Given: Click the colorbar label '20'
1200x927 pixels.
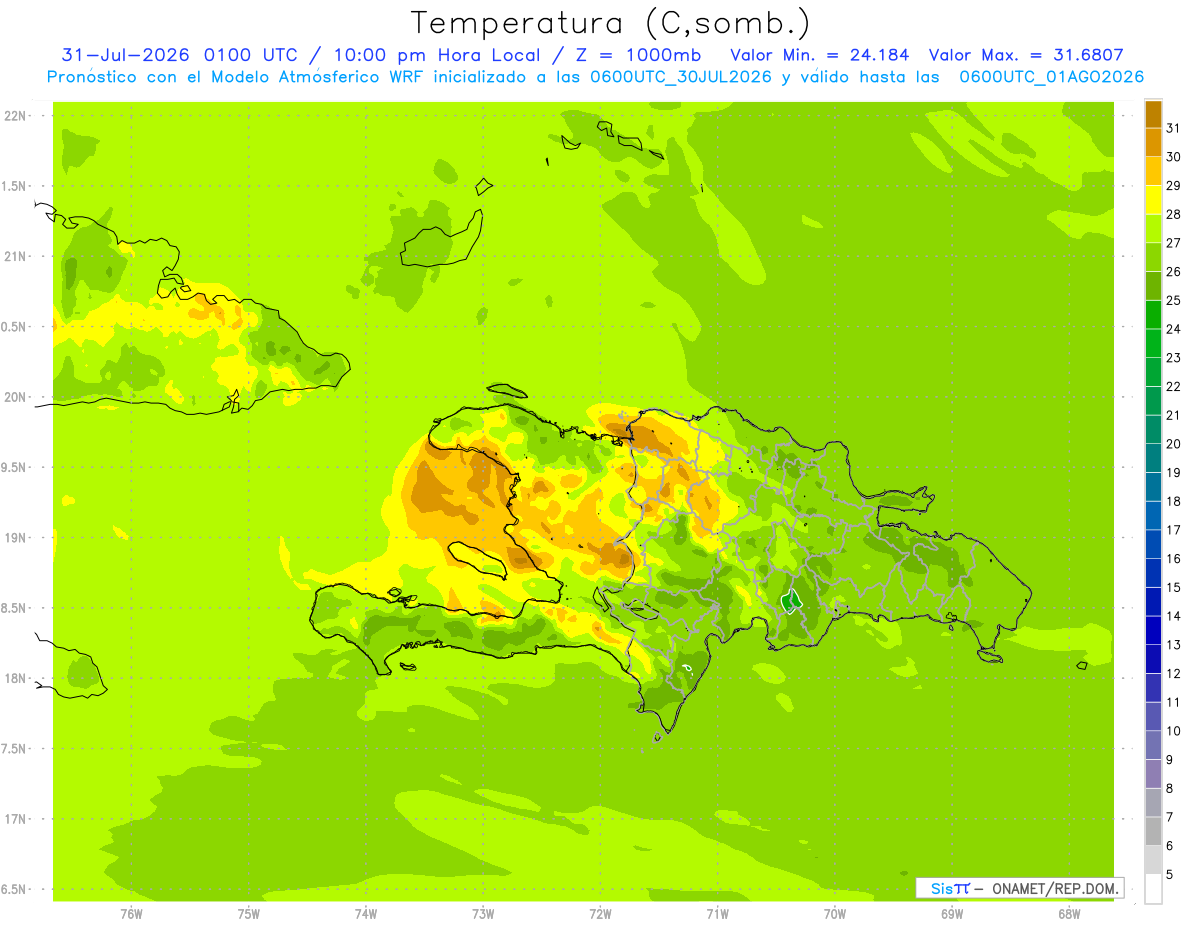Looking at the screenshot, I should [x=1174, y=444].
